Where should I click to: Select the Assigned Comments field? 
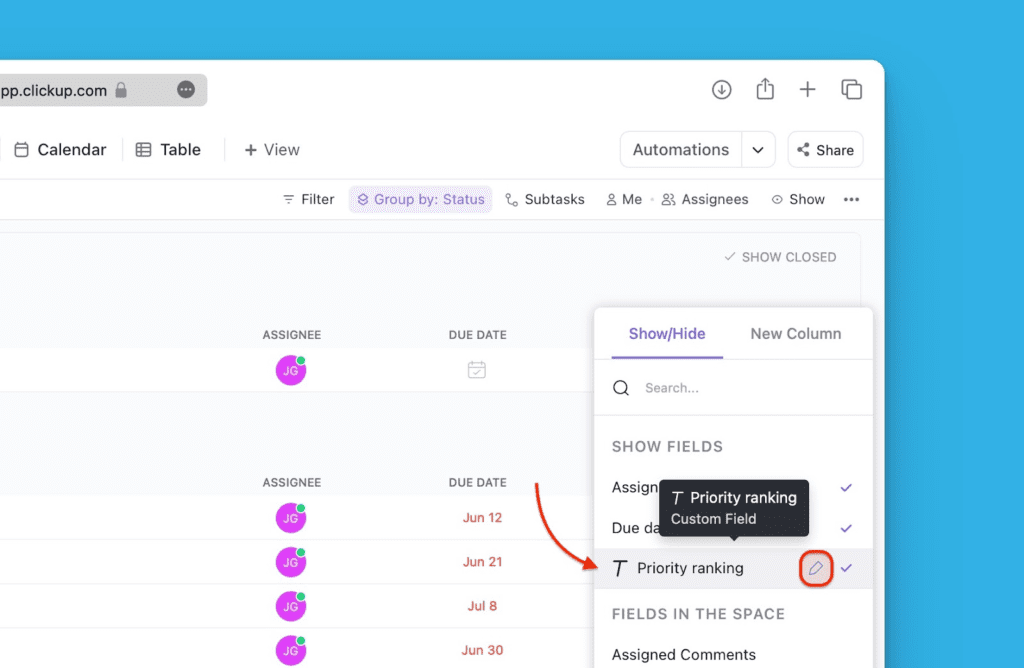(x=684, y=655)
